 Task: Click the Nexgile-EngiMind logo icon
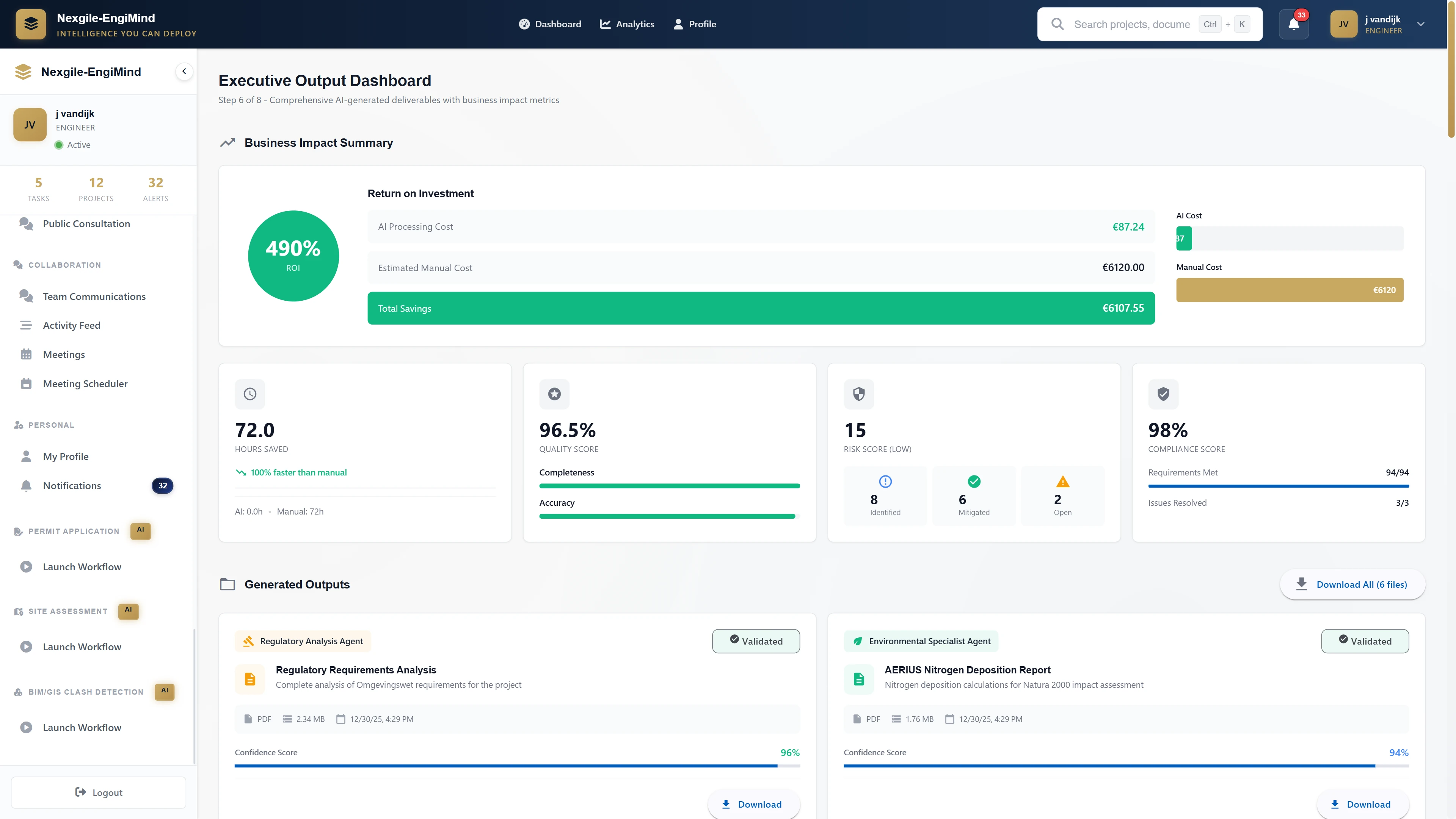coord(31,24)
